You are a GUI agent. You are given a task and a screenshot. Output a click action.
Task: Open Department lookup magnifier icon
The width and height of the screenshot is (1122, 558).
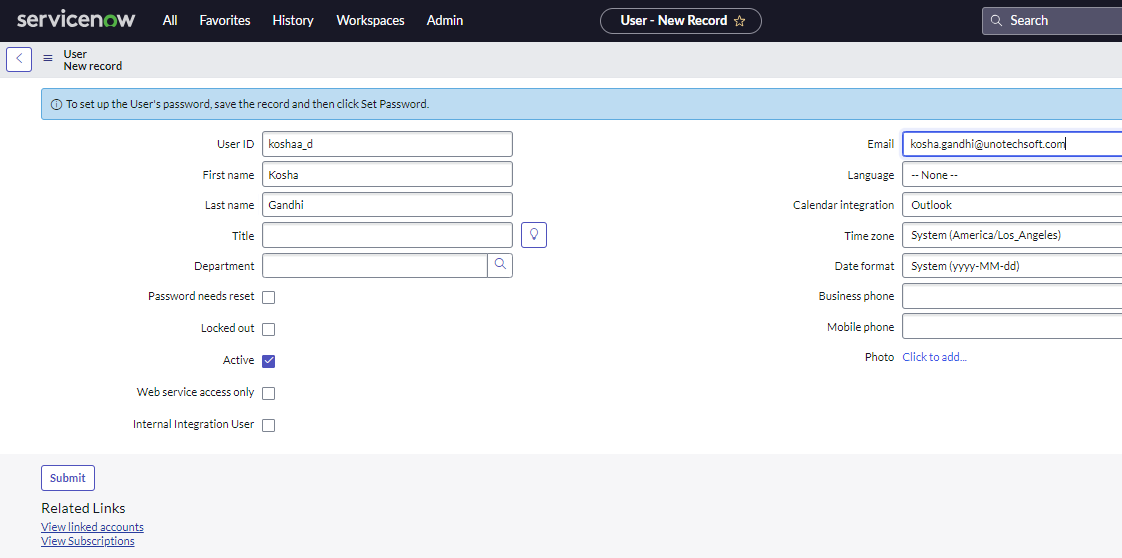click(x=500, y=266)
